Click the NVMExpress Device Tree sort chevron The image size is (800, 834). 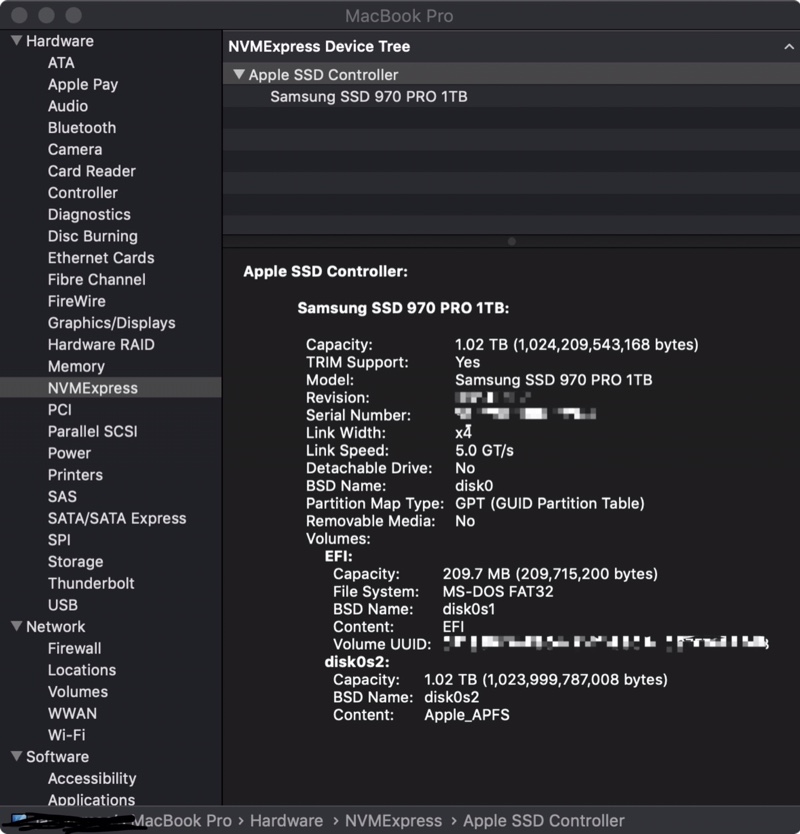(789, 47)
